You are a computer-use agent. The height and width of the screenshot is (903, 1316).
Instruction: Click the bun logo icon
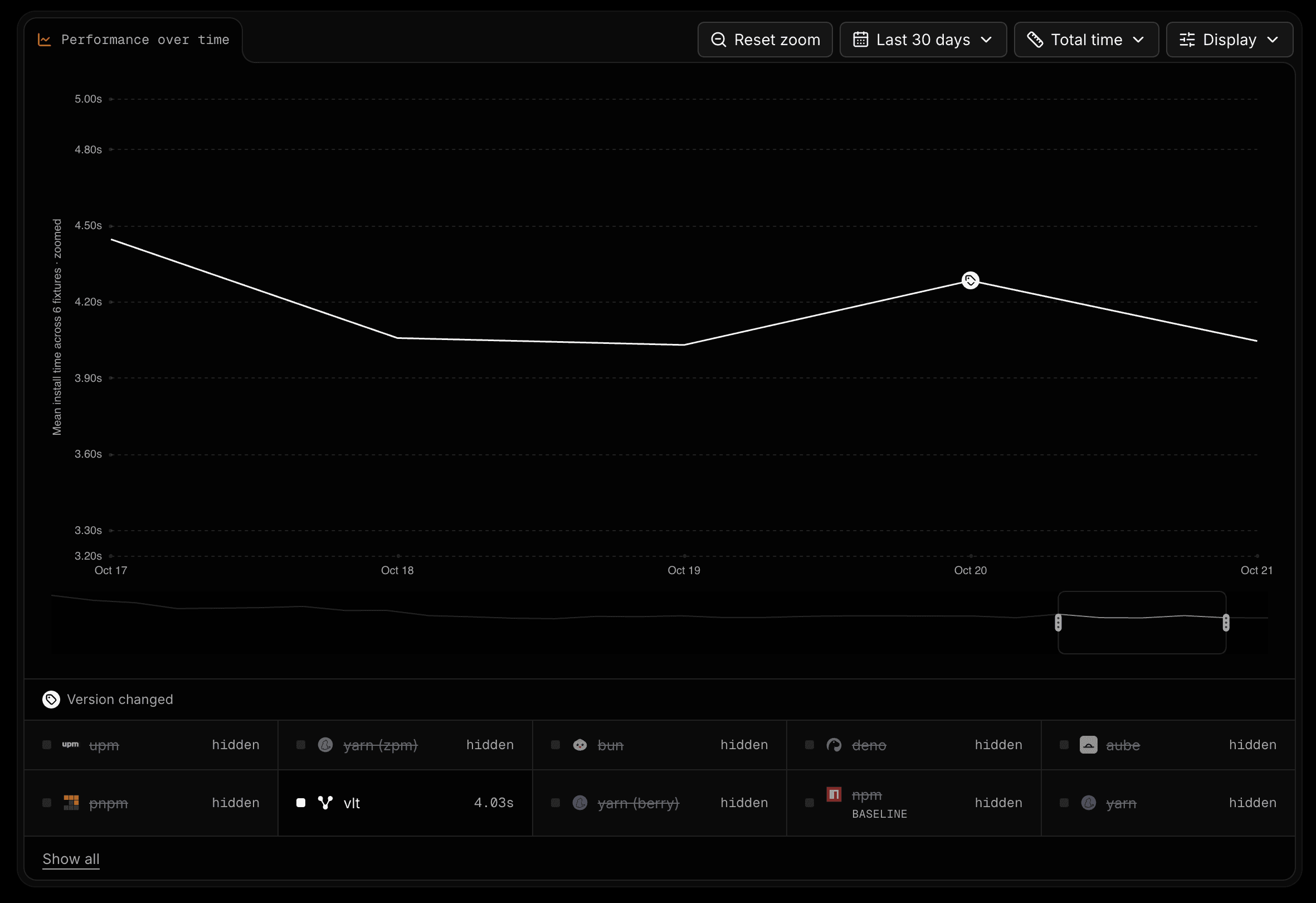580,745
